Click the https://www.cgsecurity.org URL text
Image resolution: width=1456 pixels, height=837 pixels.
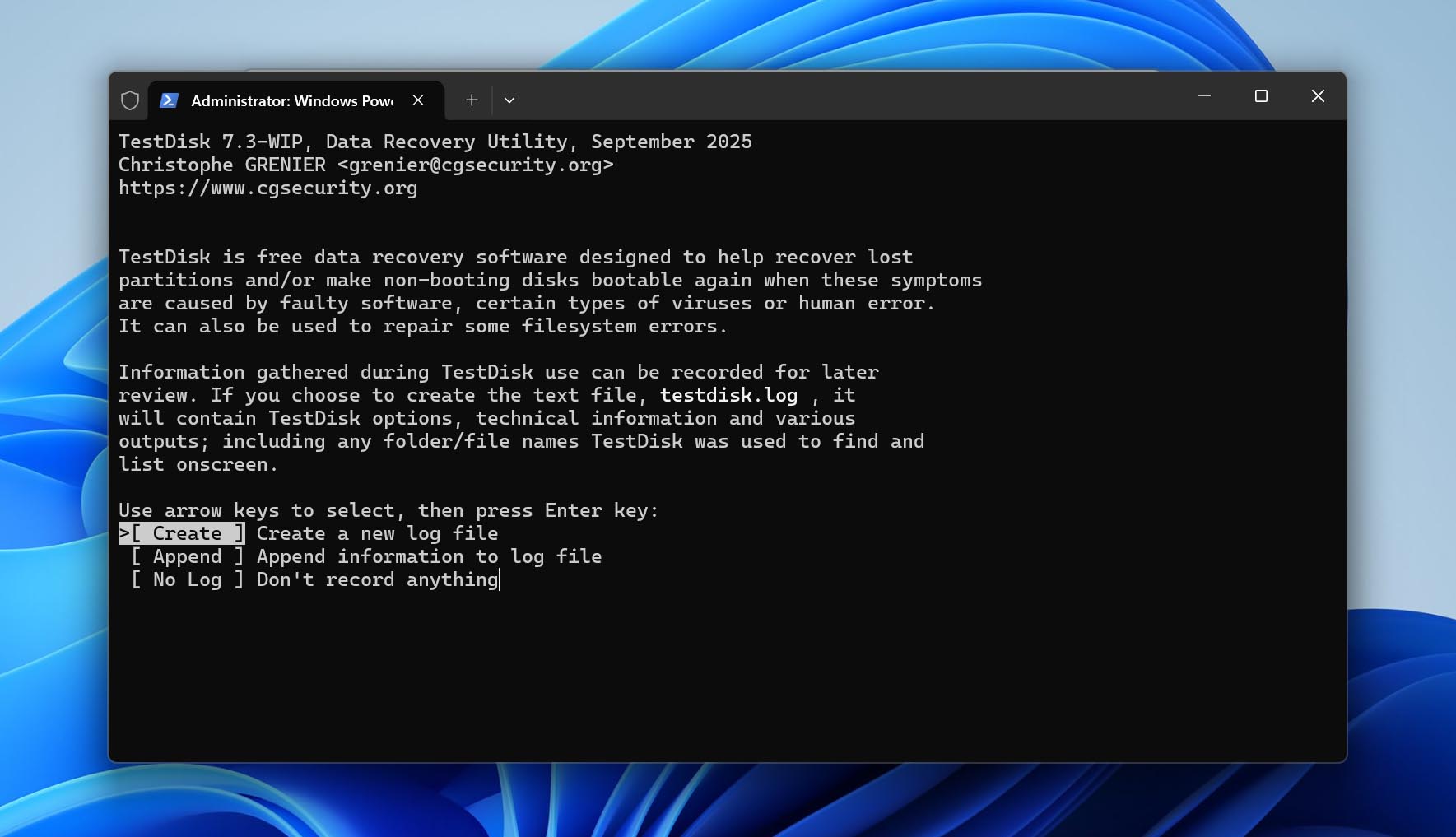268,188
